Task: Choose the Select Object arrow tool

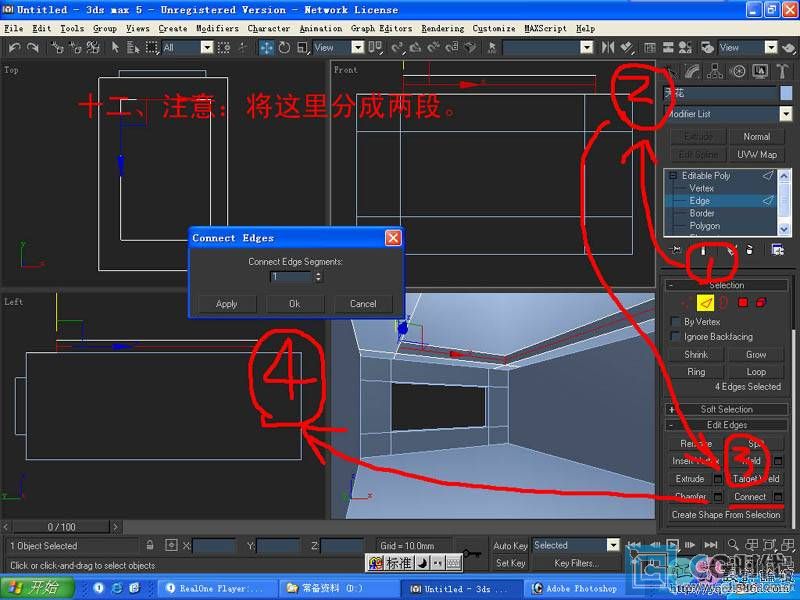Action: (x=115, y=47)
